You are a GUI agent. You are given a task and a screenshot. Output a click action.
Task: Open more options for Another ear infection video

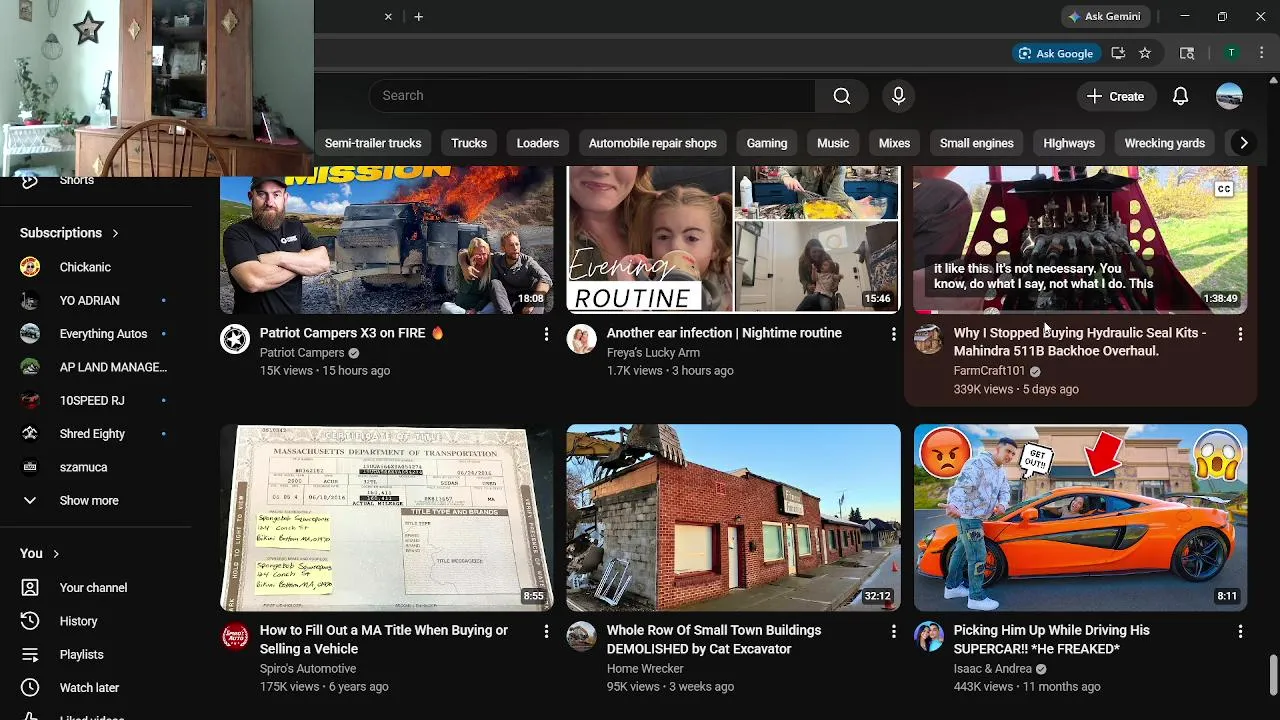click(x=893, y=334)
